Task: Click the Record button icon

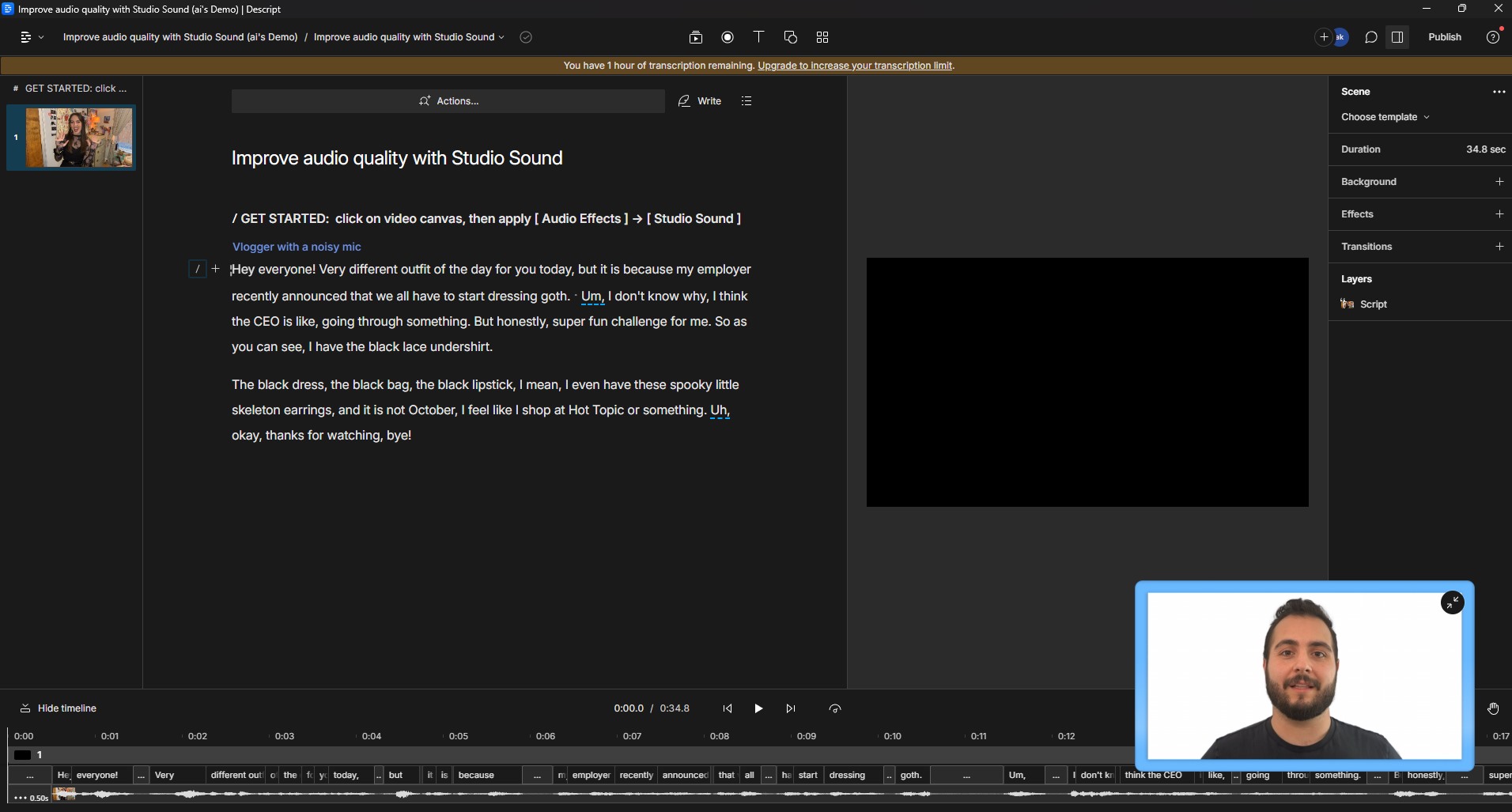Action: pos(728,37)
